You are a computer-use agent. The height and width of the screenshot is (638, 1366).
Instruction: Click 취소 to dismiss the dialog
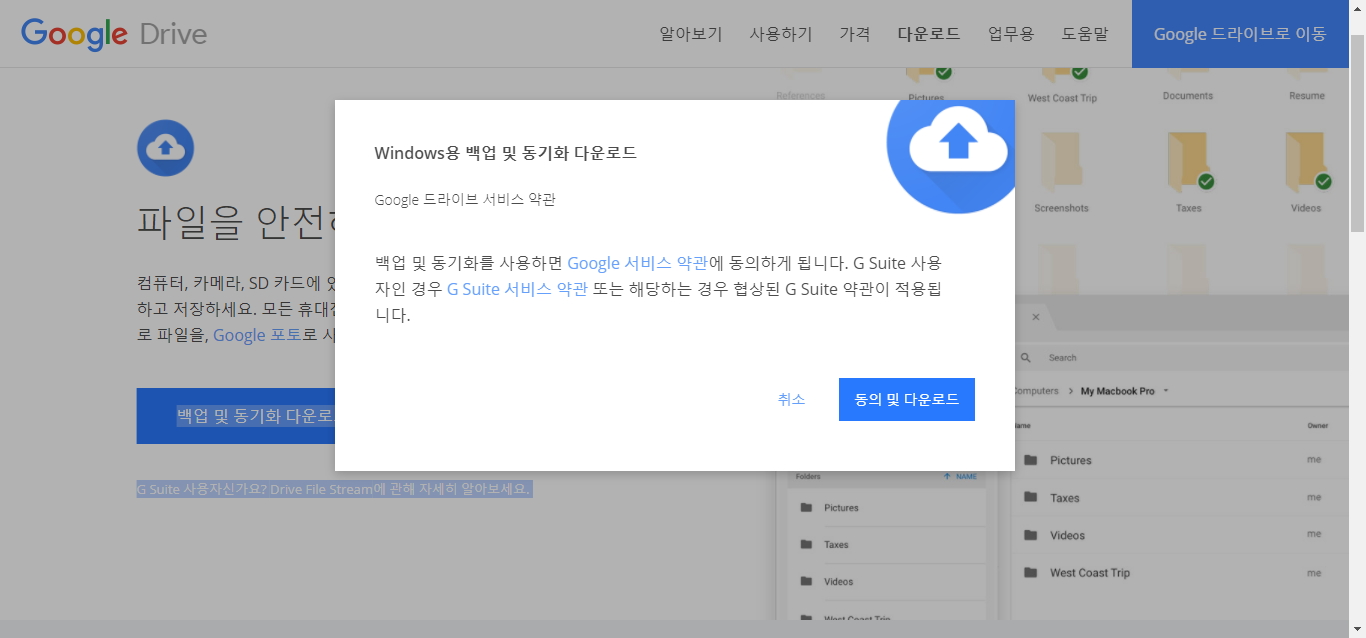791,399
